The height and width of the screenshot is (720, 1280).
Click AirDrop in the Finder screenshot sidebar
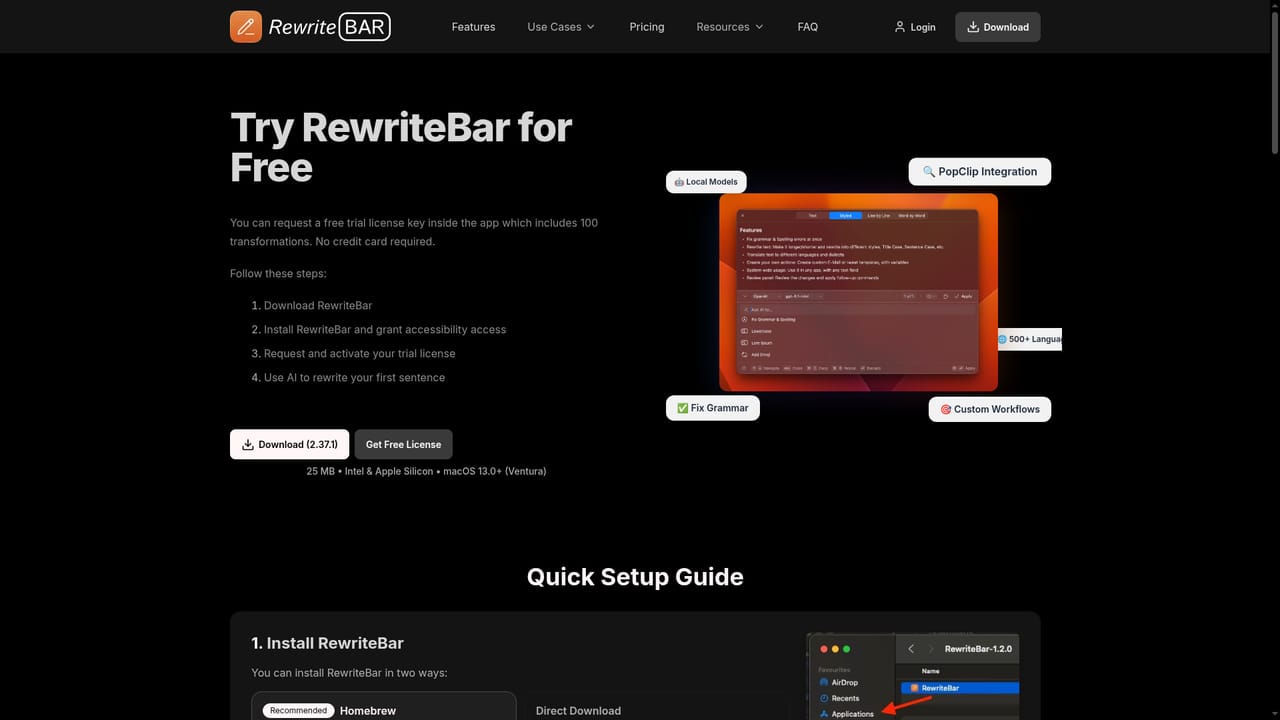pyautogui.click(x=838, y=682)
